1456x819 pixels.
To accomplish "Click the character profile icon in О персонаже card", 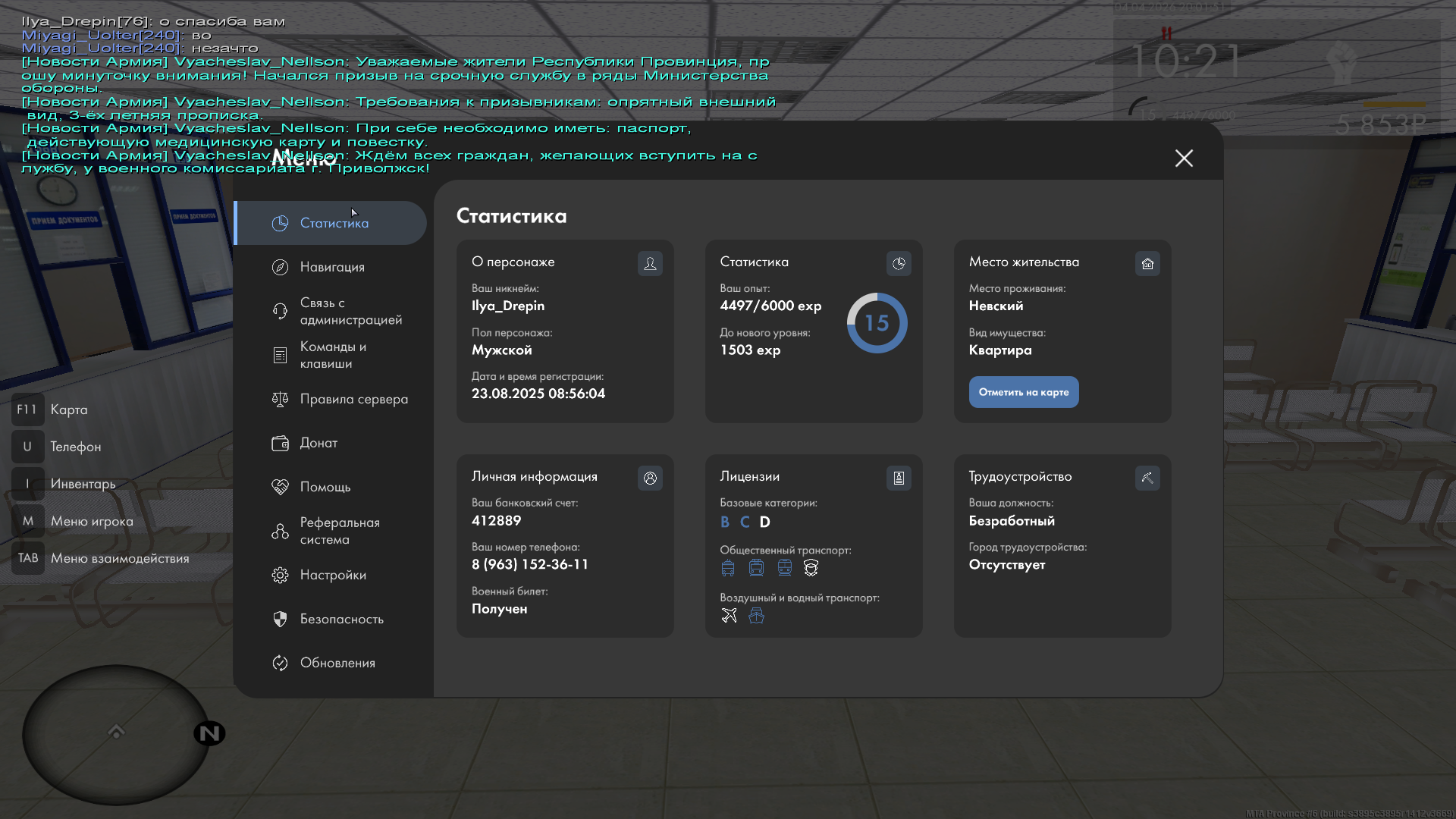I will pos(650,263).
